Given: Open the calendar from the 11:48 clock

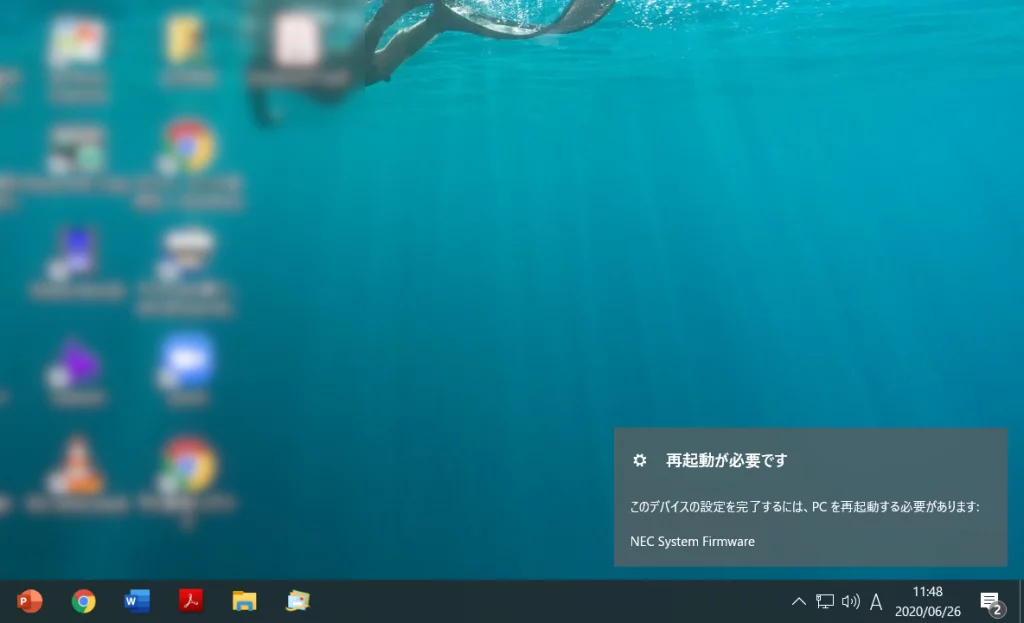Looking at the screenshot, I should (927, 601).
